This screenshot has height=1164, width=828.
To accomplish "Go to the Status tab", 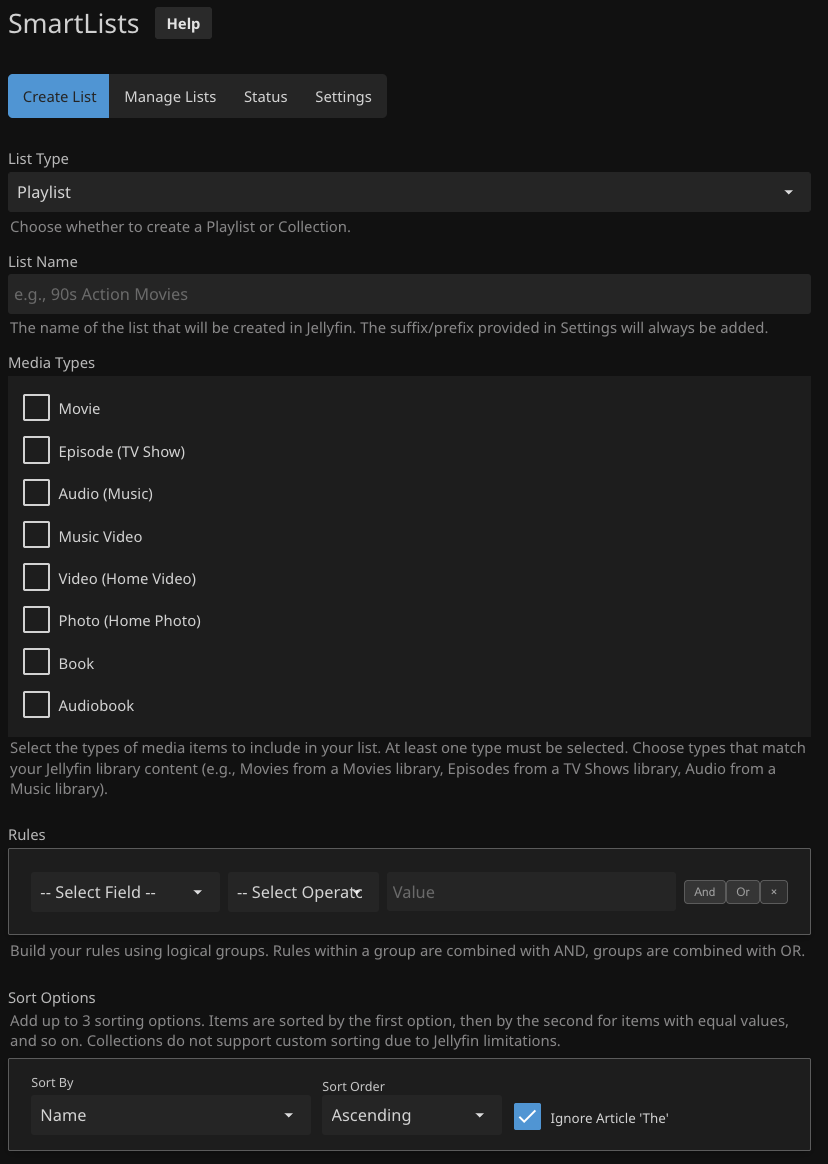I will pyautogui.click(x=265, y=97).
